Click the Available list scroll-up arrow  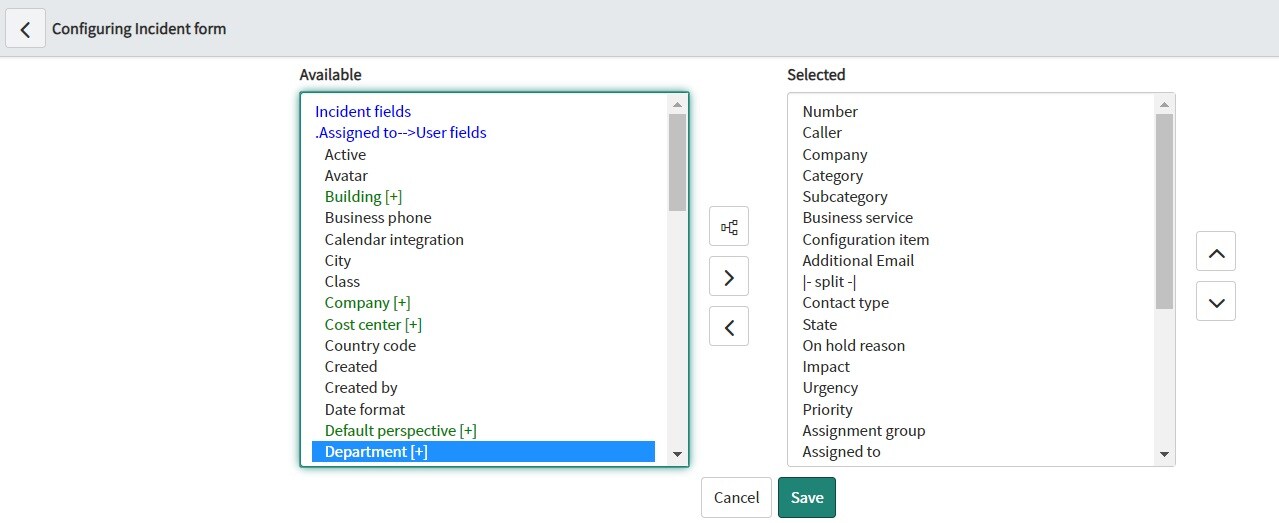point(677,104)
